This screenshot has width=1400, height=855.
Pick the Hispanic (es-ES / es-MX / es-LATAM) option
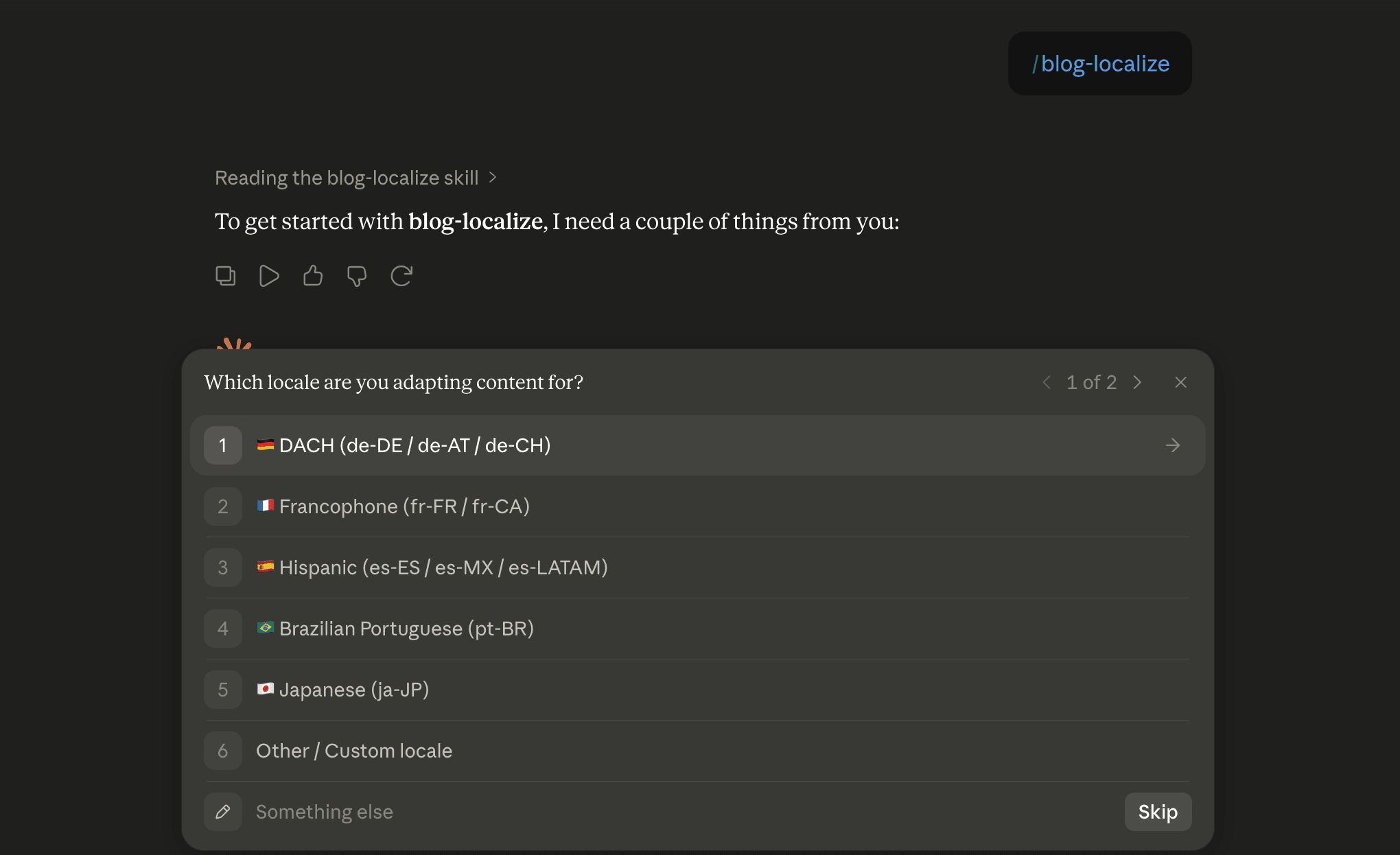[x=697, y=567]
